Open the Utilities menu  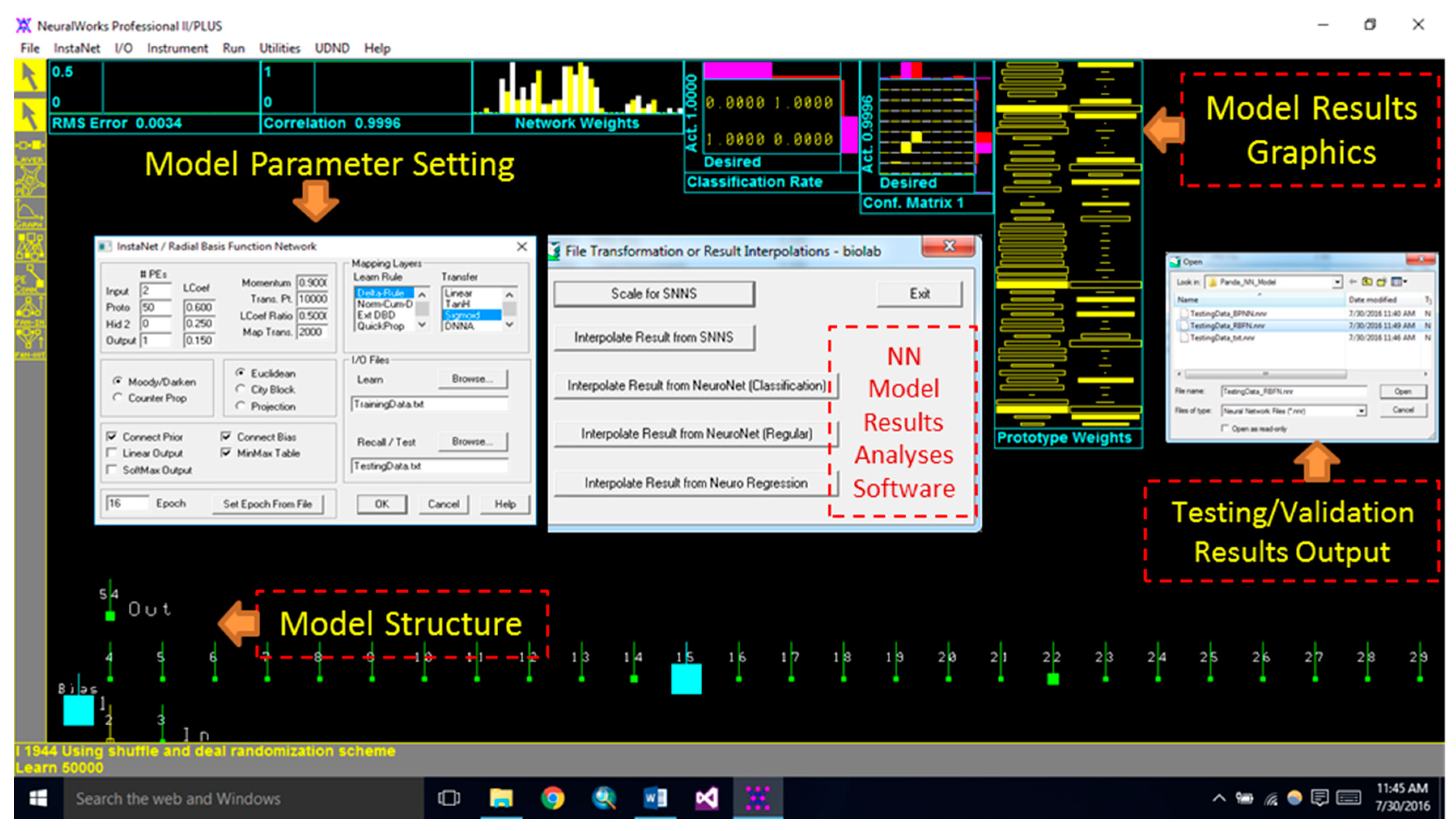click(279, 49)
